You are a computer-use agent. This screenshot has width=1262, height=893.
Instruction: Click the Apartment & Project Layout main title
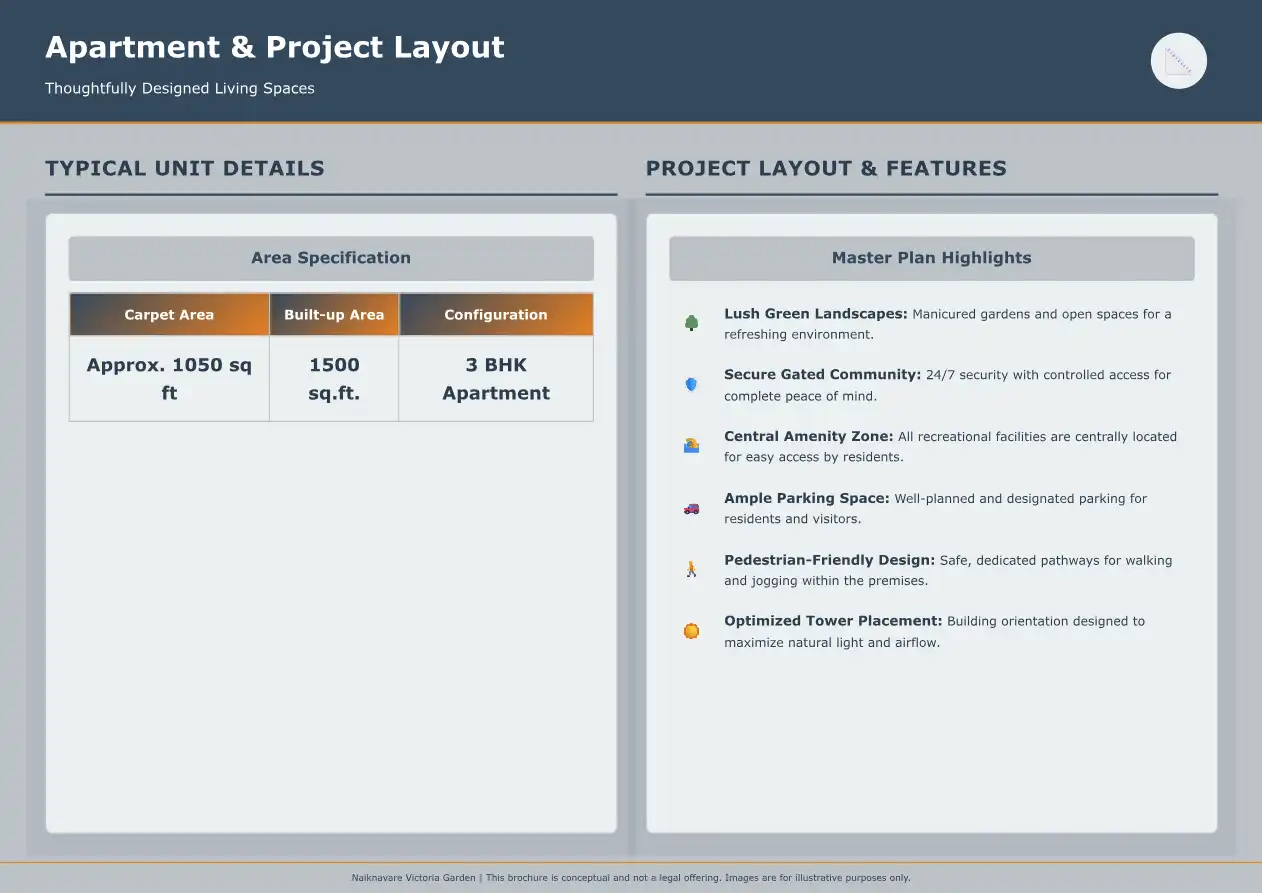coord(275,47)
